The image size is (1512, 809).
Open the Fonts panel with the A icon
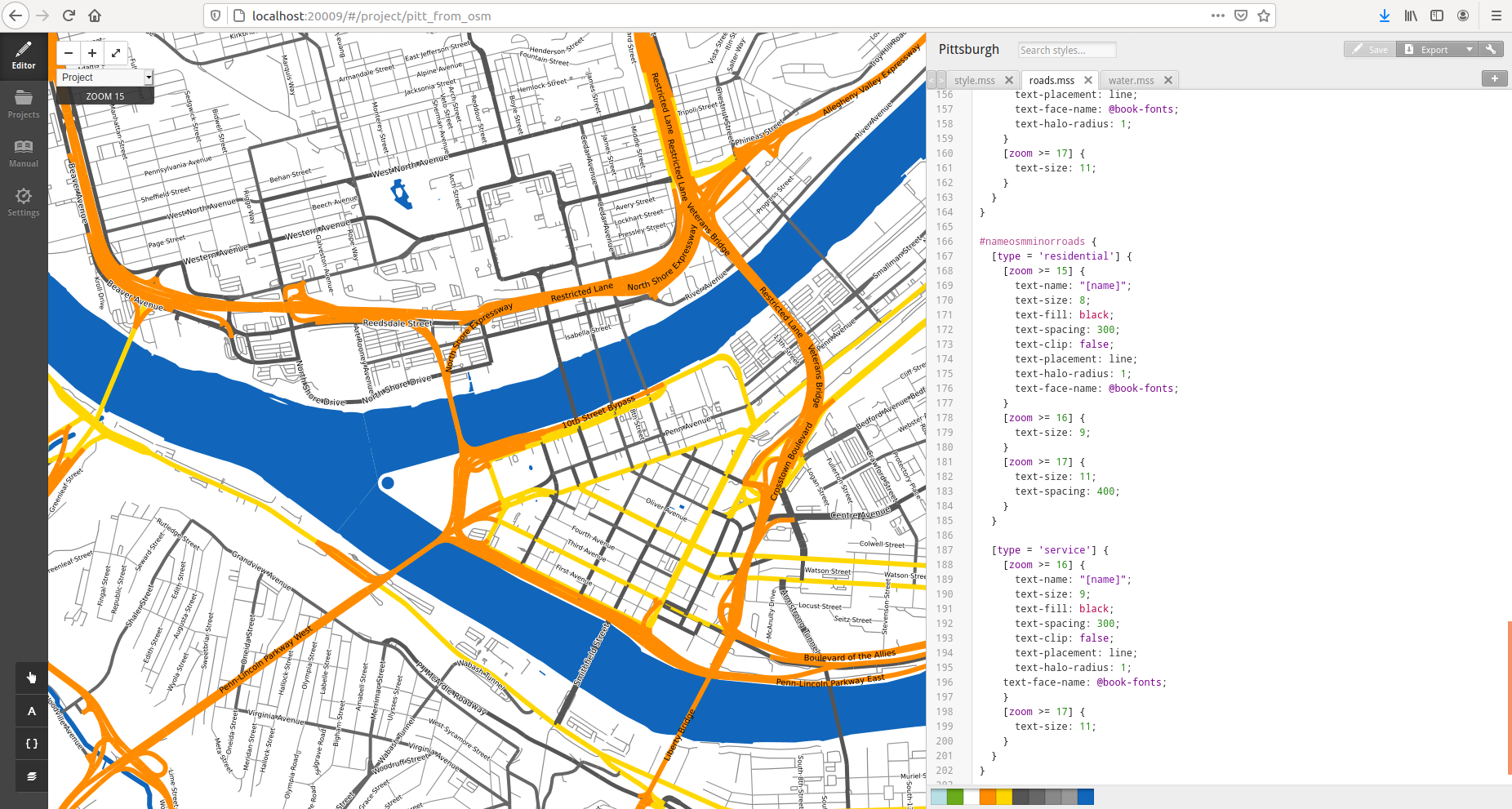pos(32,711)
